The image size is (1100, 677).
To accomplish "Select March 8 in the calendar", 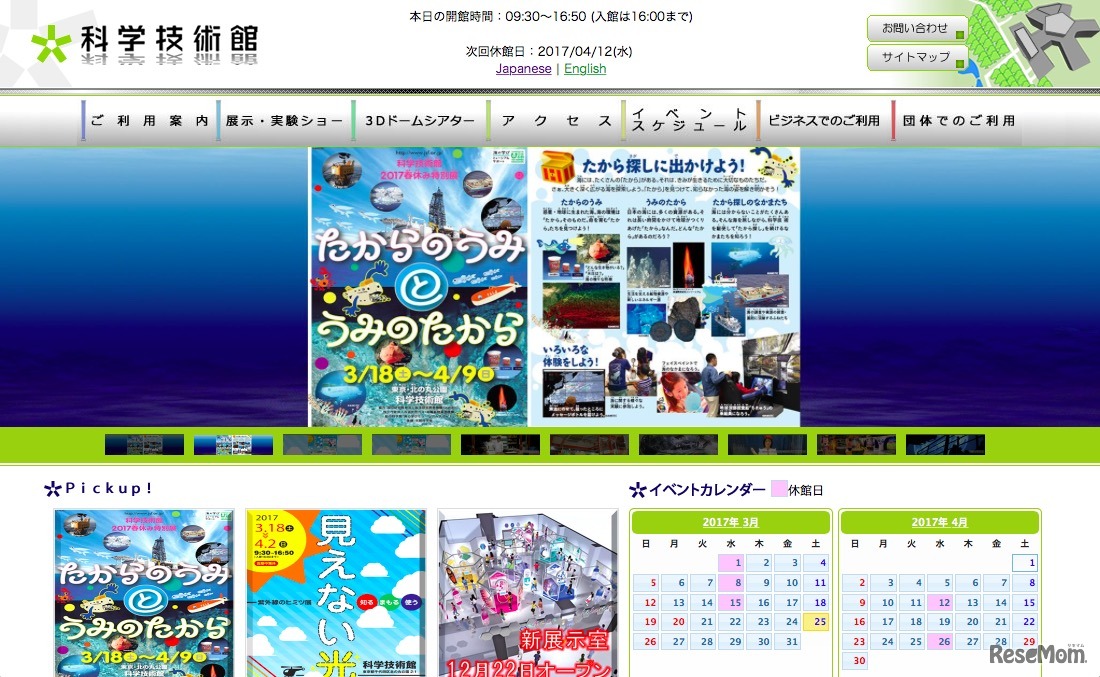I will pyautogui.click(x=730, y=582).
